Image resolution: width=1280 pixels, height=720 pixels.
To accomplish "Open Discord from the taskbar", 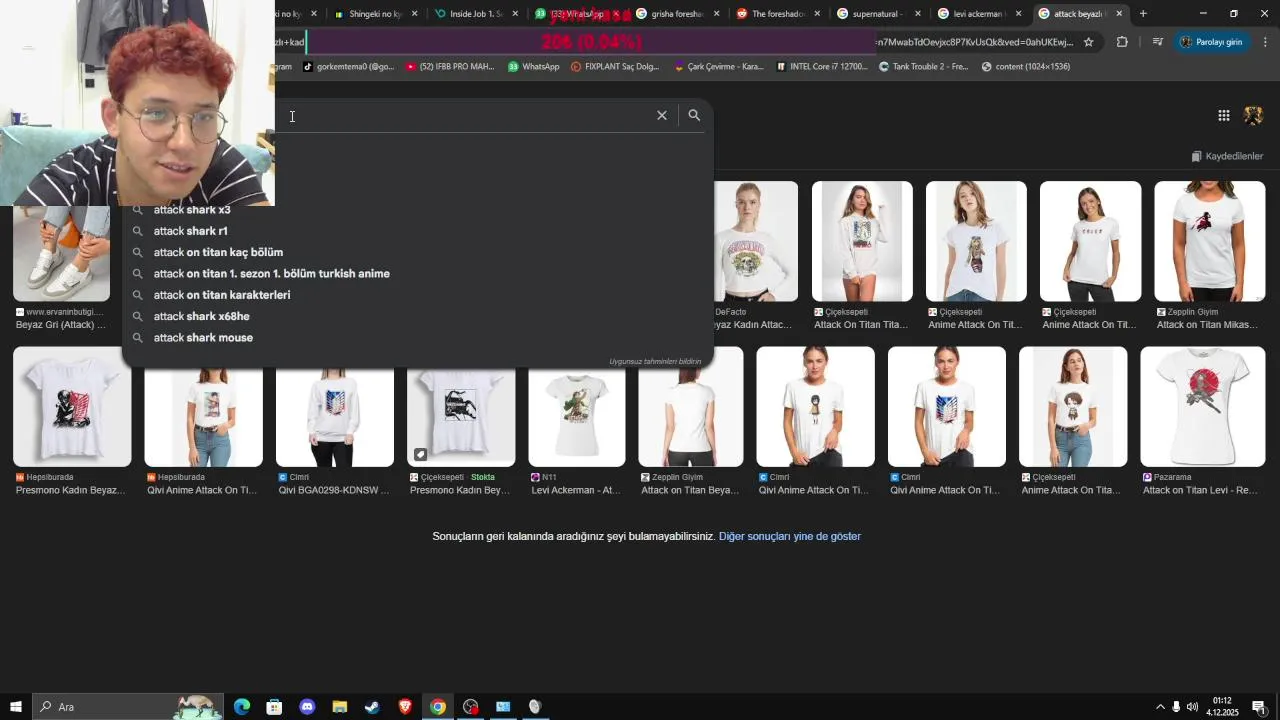I will [307, 707].
